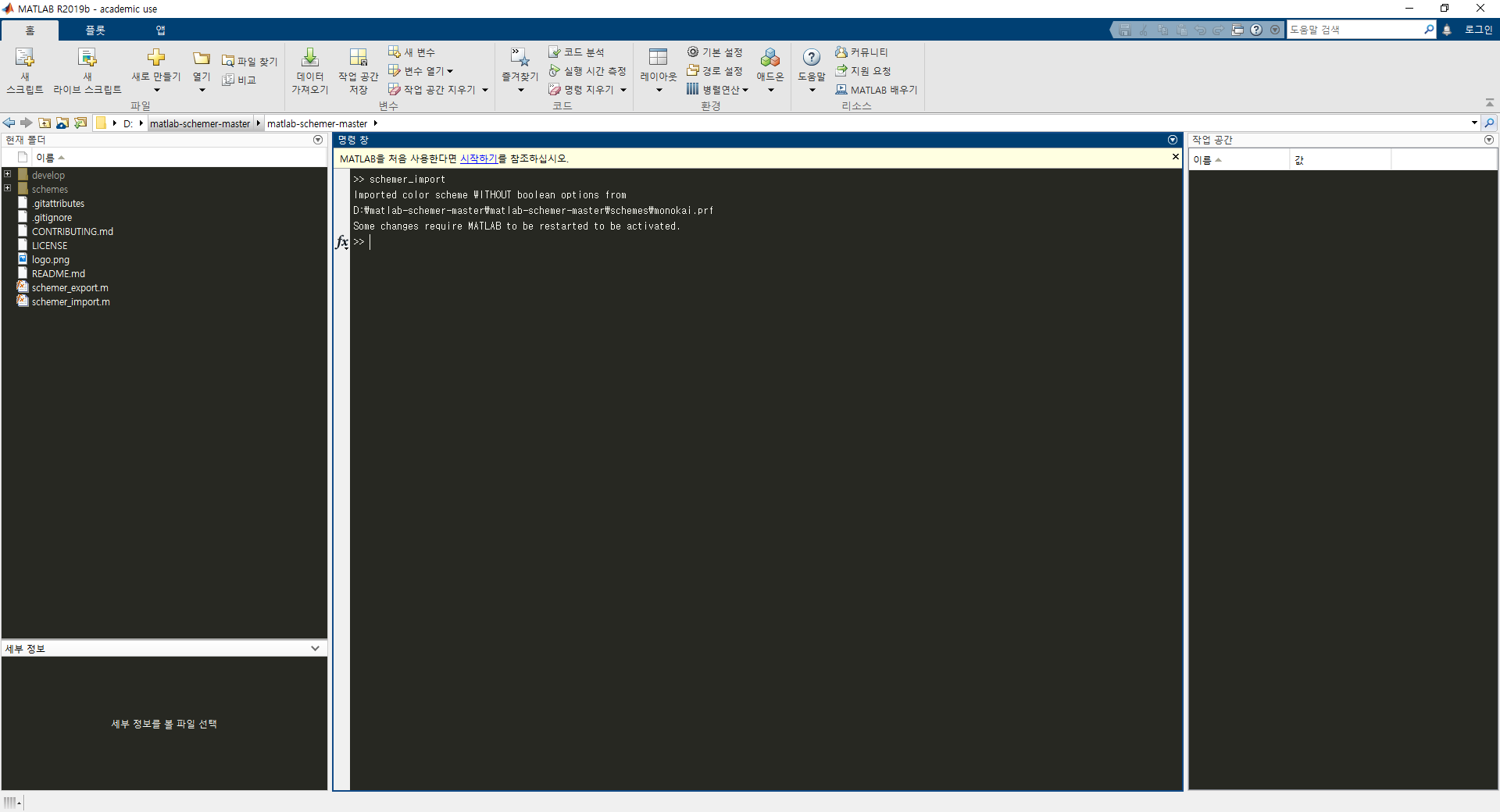Select logo.png in the file list
Image resolution: width=1500 pixels, height=812 pixels.
[50, 259]
